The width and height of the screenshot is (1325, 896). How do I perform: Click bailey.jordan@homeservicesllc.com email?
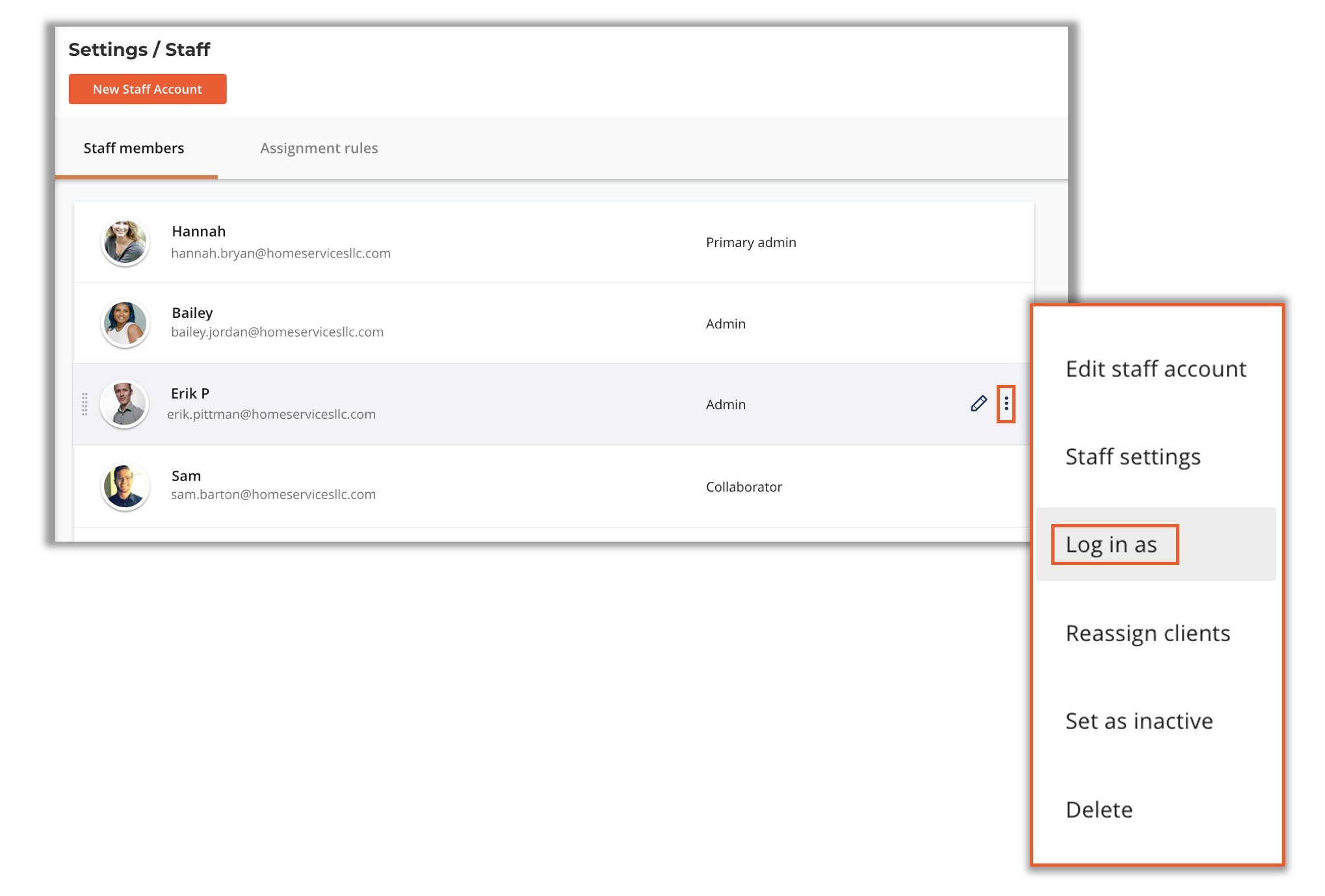(x=277, y=332)
